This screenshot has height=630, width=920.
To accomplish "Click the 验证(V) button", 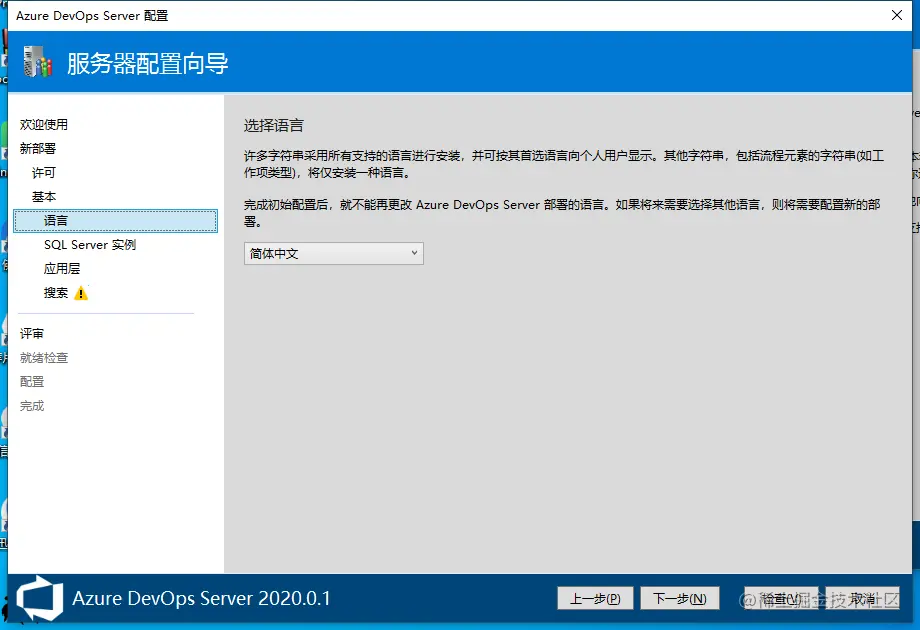I will click(x=781, y=598).
